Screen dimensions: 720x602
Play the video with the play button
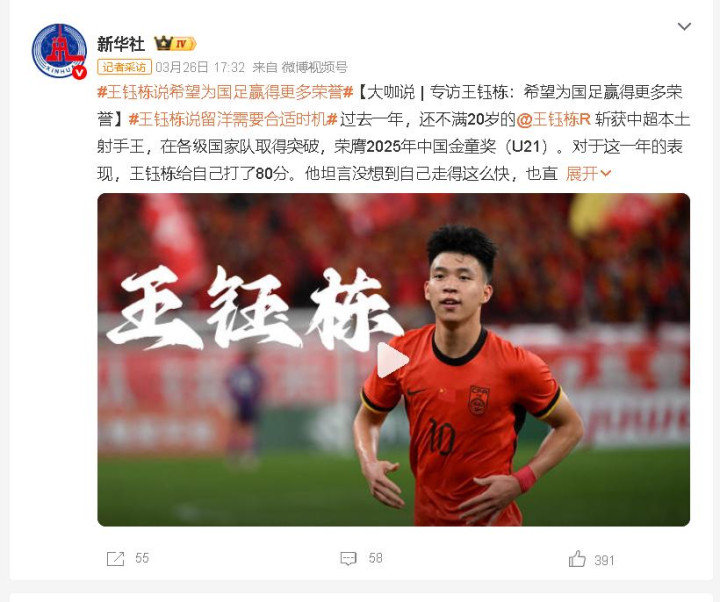point(392,360)
